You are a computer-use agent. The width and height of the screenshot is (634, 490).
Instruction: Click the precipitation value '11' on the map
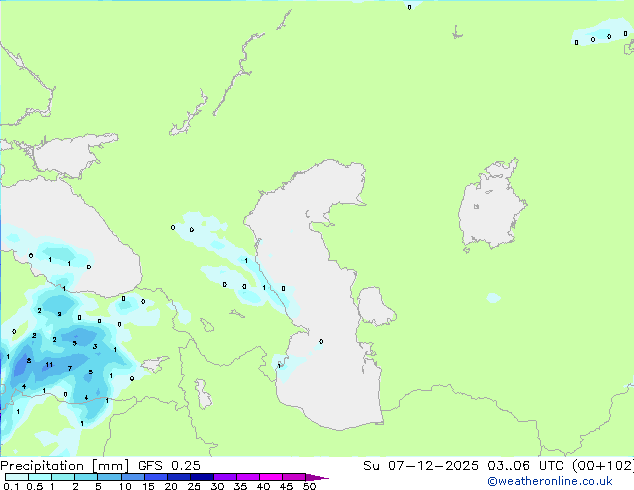(49, 365)
